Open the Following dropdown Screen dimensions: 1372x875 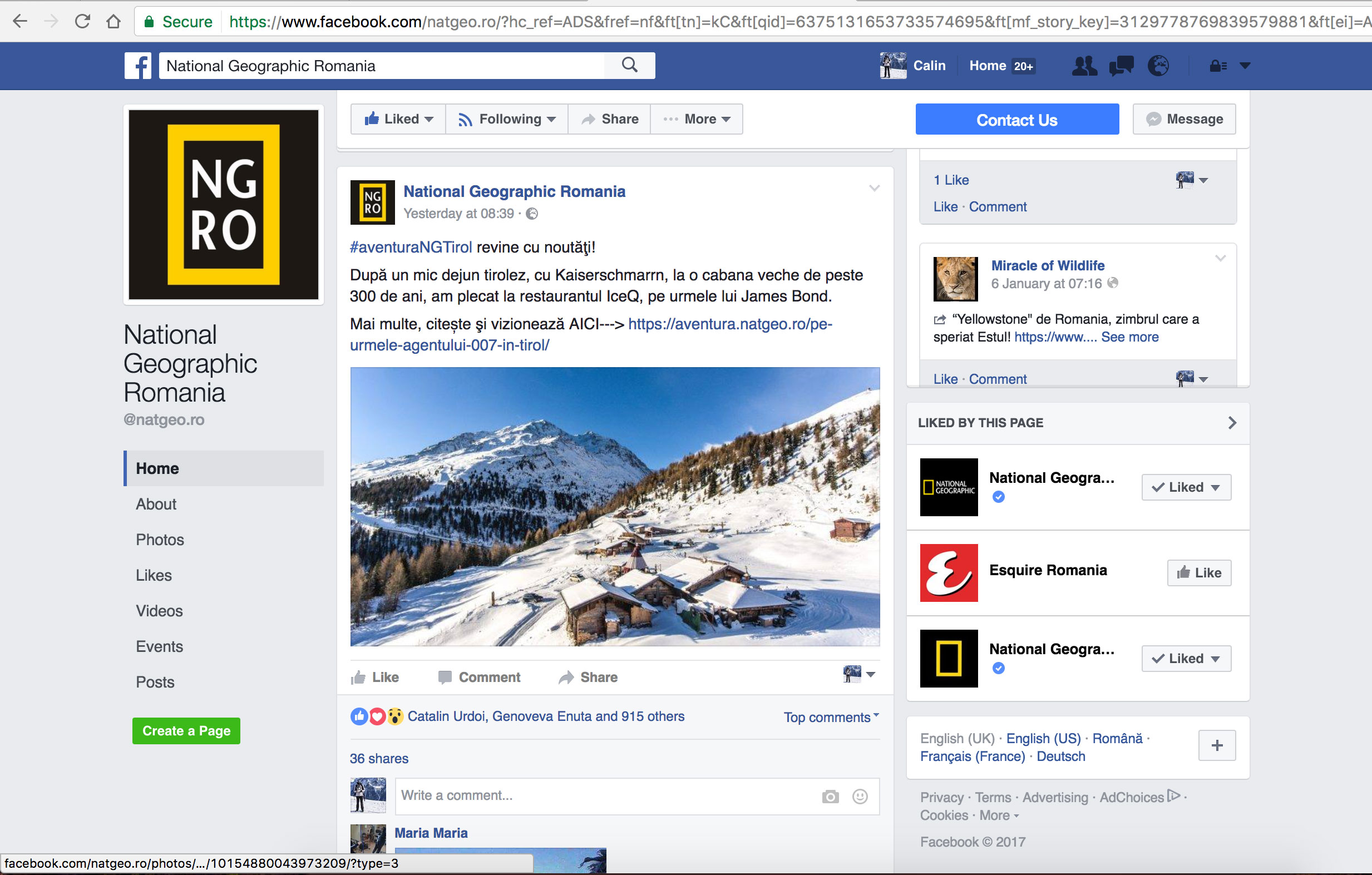click(x=507, y=119)
